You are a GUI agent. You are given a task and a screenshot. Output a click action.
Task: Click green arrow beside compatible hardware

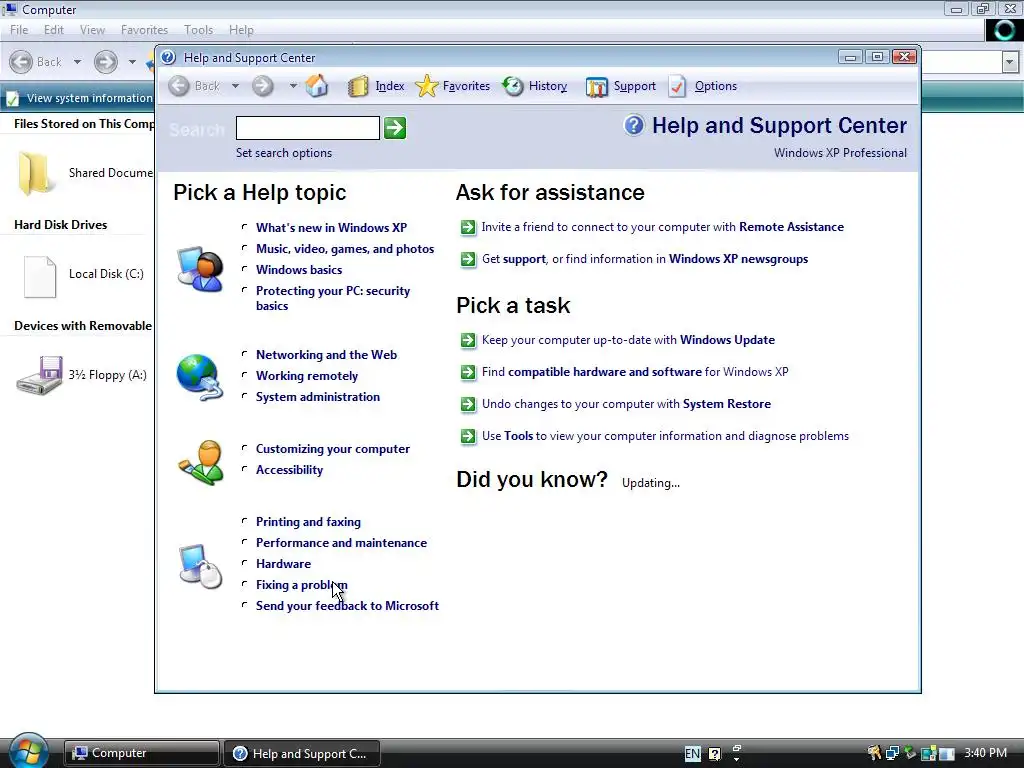point(468,372)
